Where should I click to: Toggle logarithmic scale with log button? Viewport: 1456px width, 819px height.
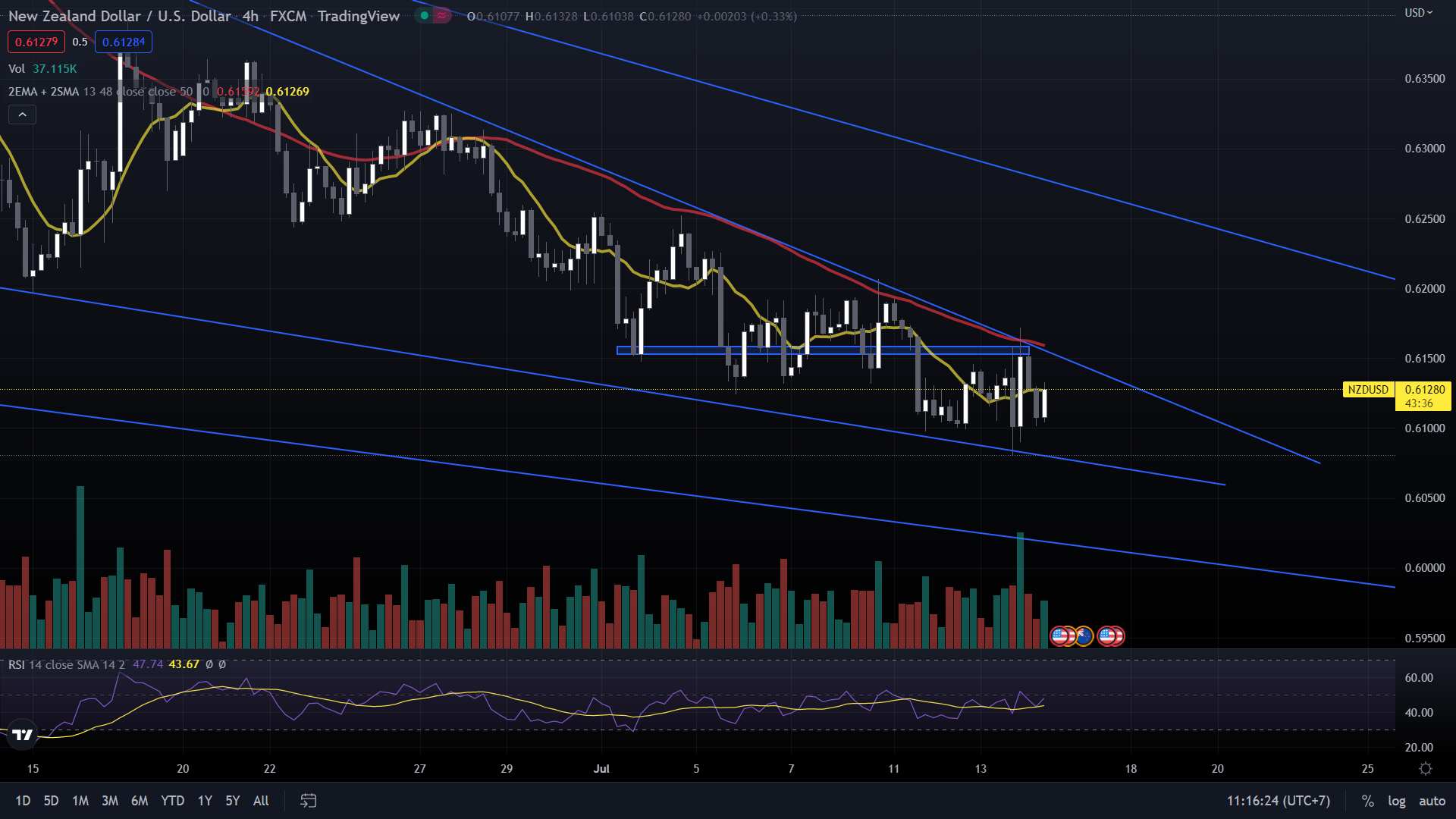[x=1397, y=801]
